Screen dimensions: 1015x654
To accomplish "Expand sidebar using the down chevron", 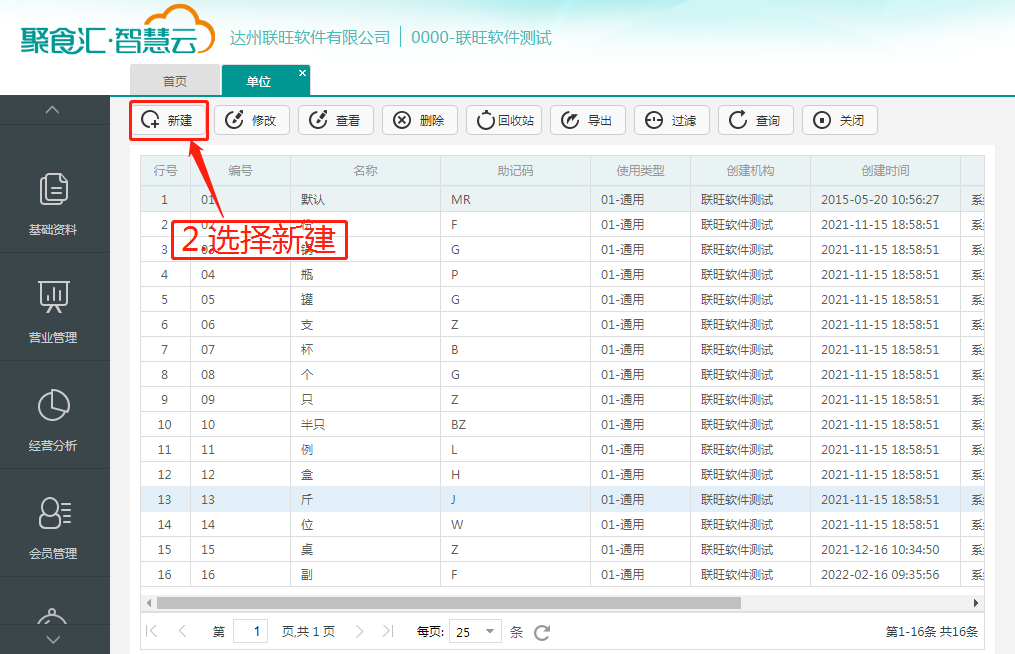I will click(x=53, y=639).
